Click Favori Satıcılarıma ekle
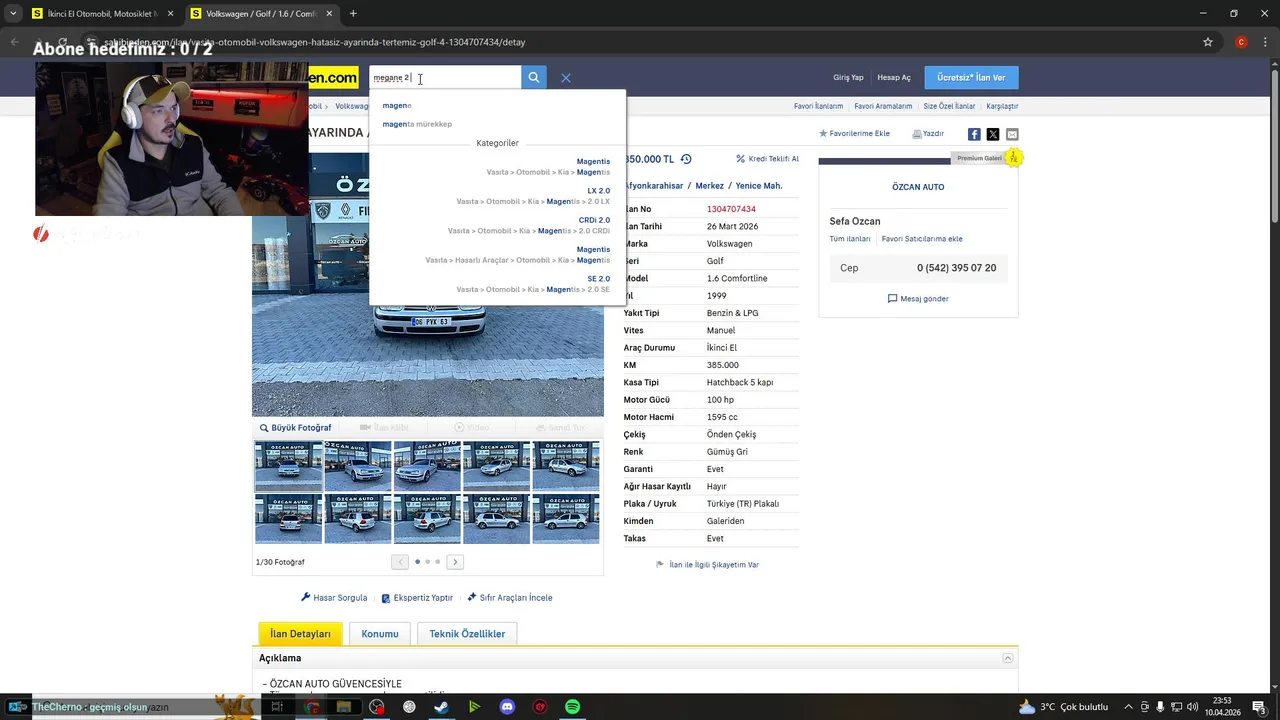The height and width of the screenshot is (720, 1280). [922, 239]
